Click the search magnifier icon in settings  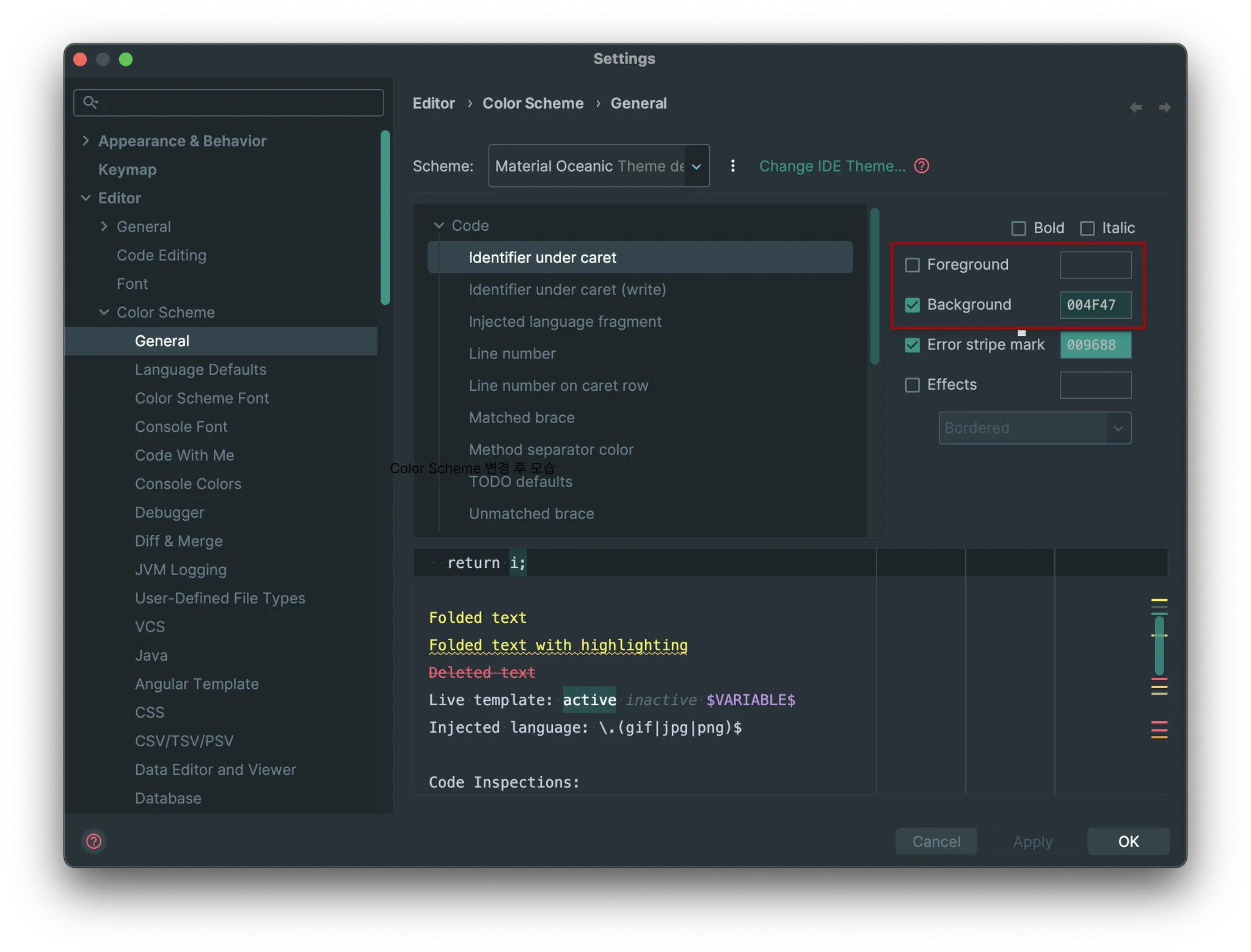click(x=90, y=102)
